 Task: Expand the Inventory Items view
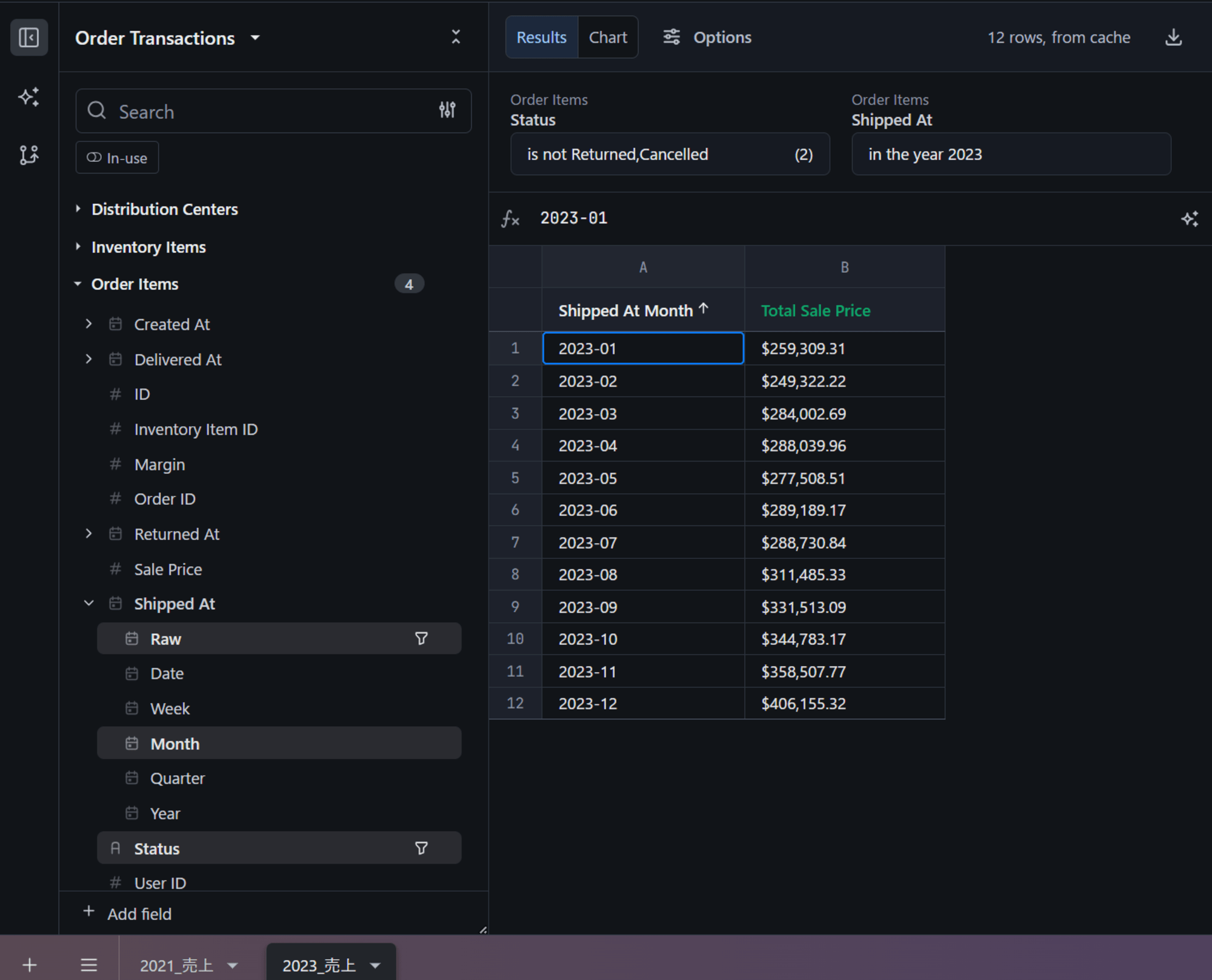coord(78,247)
